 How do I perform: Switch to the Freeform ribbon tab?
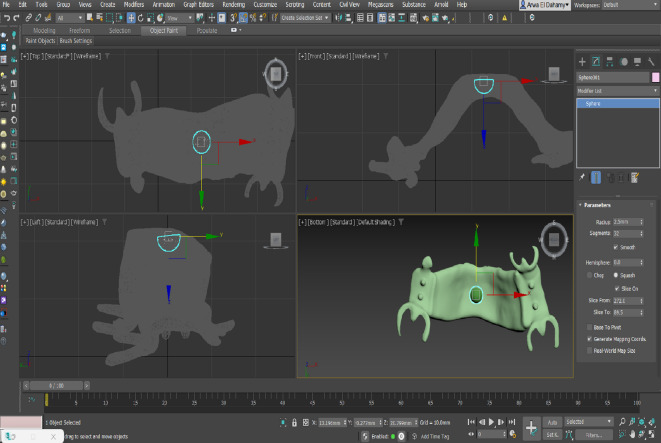coord(82,31)
